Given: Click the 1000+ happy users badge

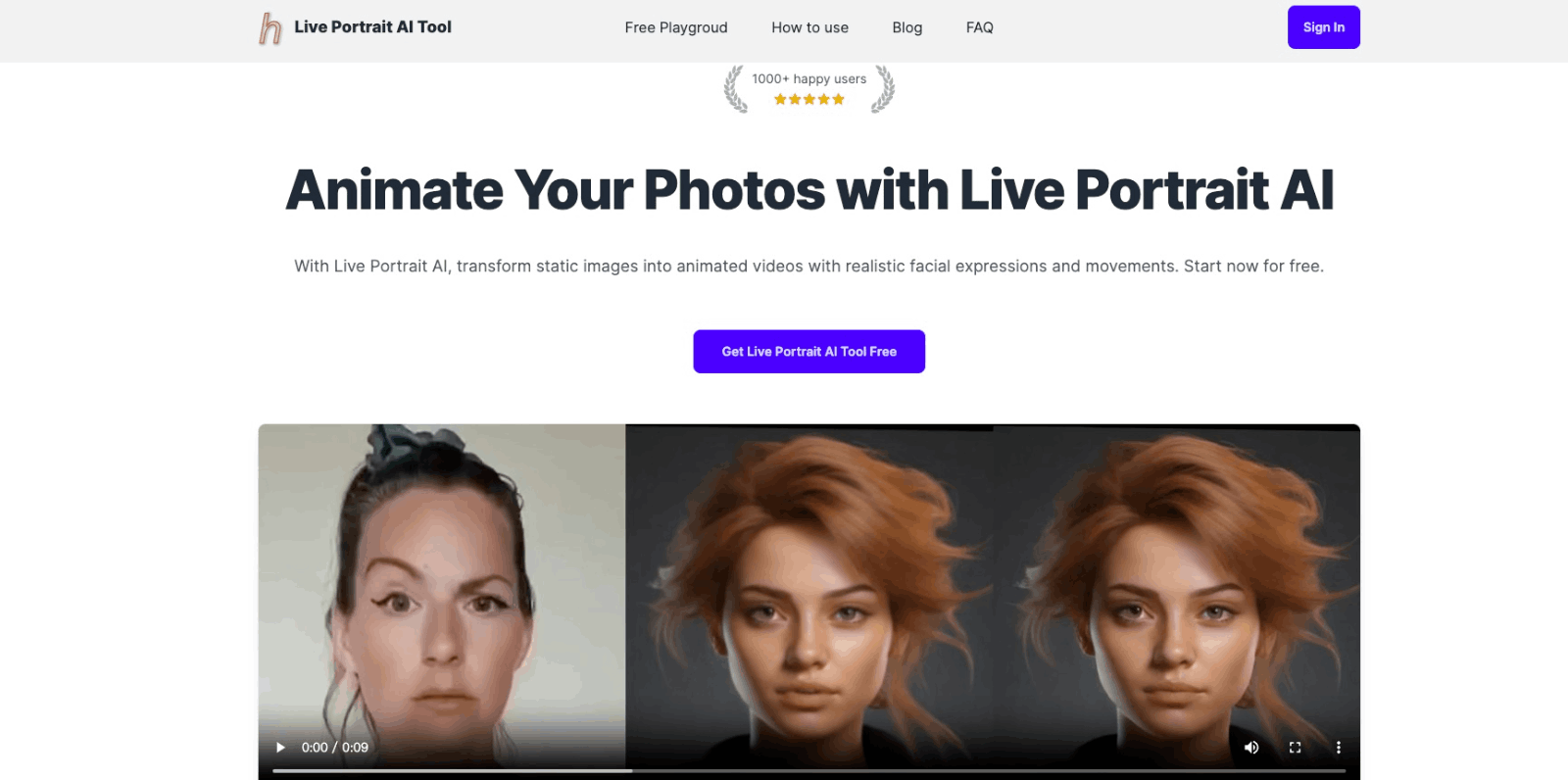Looking at the screenshot, I should pos(809,88).
